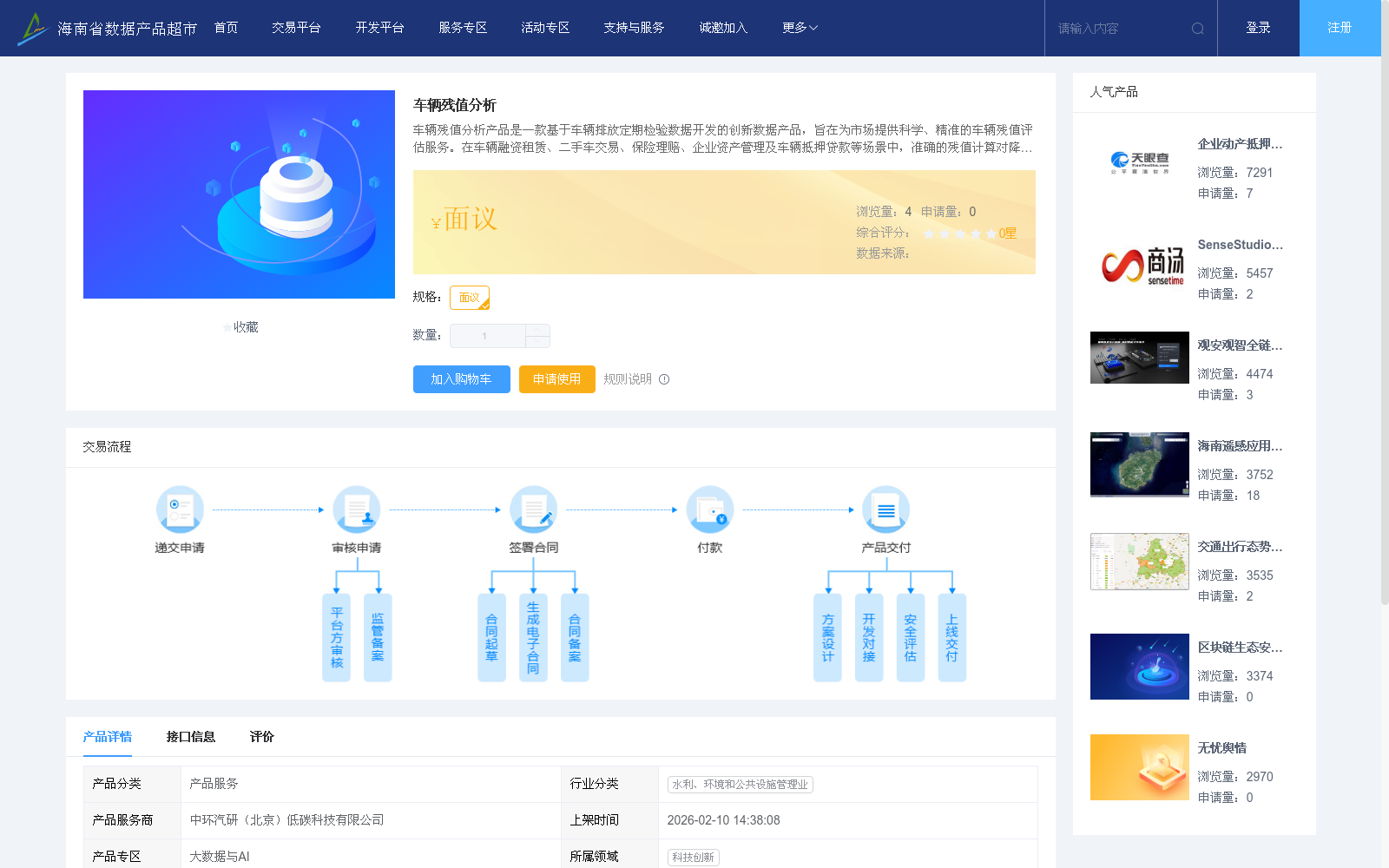Click the 付款 step icon
The image size is (1389, 868).
pos(710,510)
